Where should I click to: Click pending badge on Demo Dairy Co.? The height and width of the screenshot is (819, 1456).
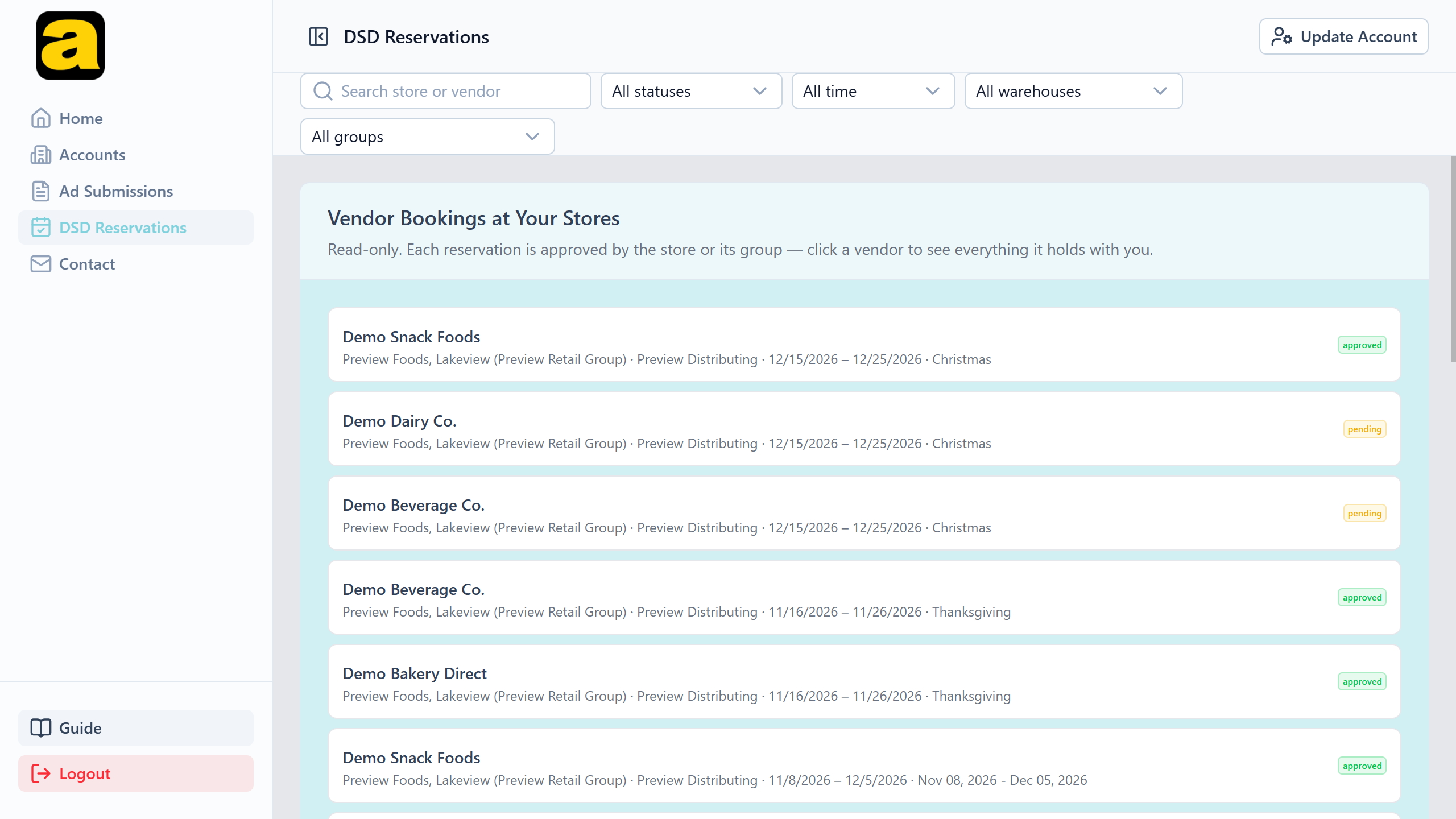pyautogui.click(x=1364, y=429)
